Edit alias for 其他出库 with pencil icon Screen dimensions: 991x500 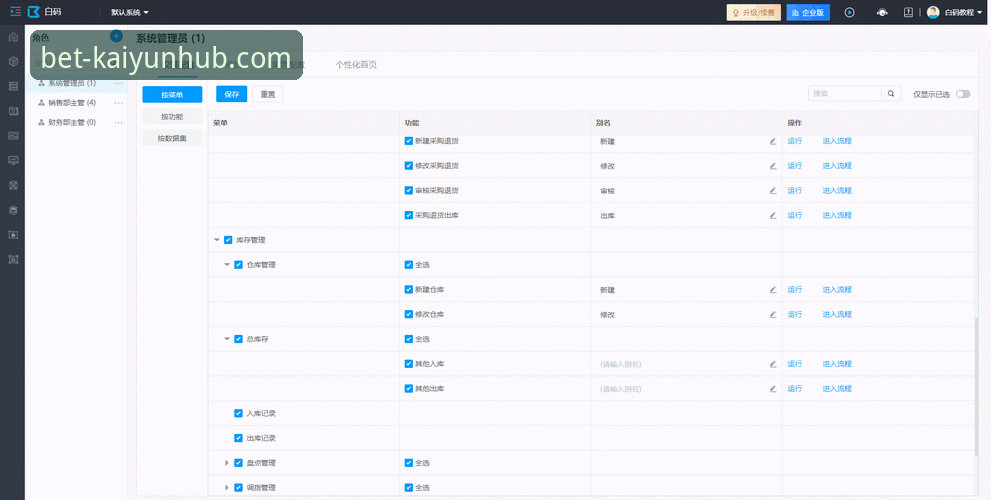click(x=772, y=388)
